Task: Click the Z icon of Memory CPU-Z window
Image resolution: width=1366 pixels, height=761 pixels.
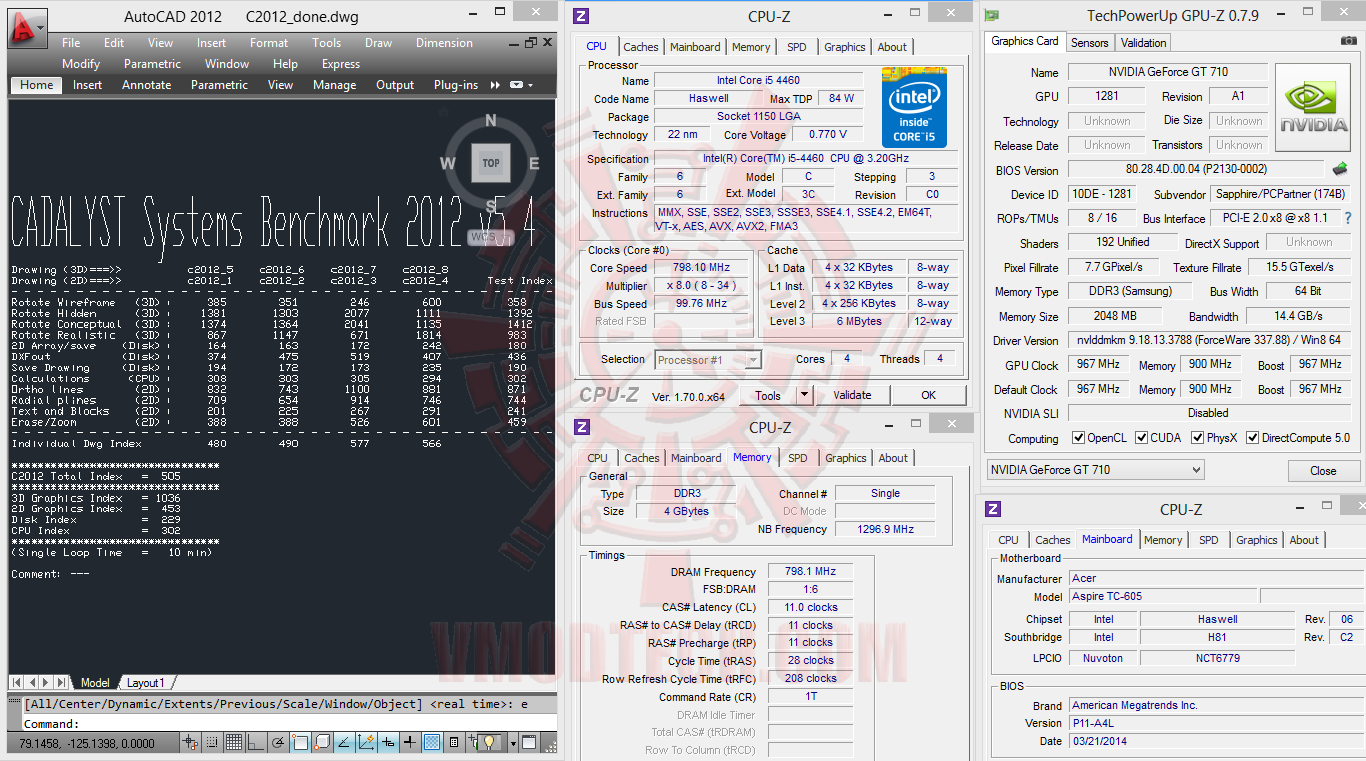Action: 582,427
